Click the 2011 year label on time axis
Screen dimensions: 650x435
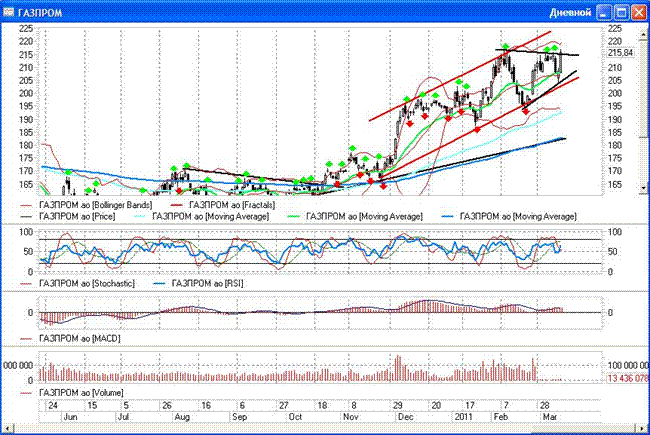coord(463,417)
